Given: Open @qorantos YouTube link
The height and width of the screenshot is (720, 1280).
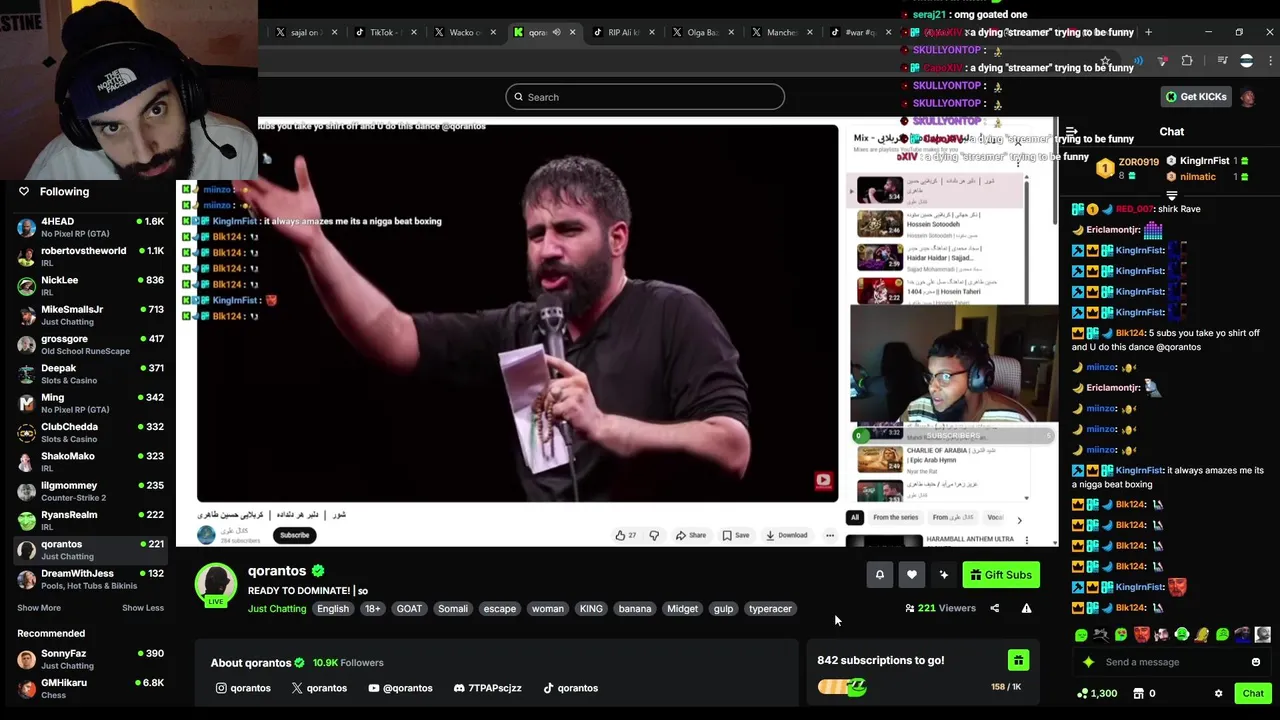Looking at the screenshot, I should point(400,688).
